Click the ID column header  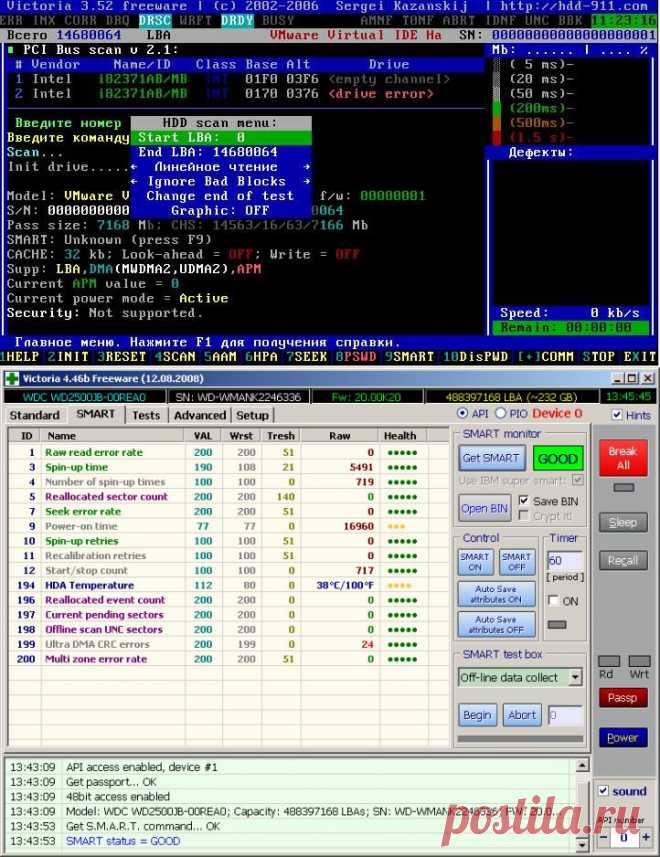pos(26,436)
